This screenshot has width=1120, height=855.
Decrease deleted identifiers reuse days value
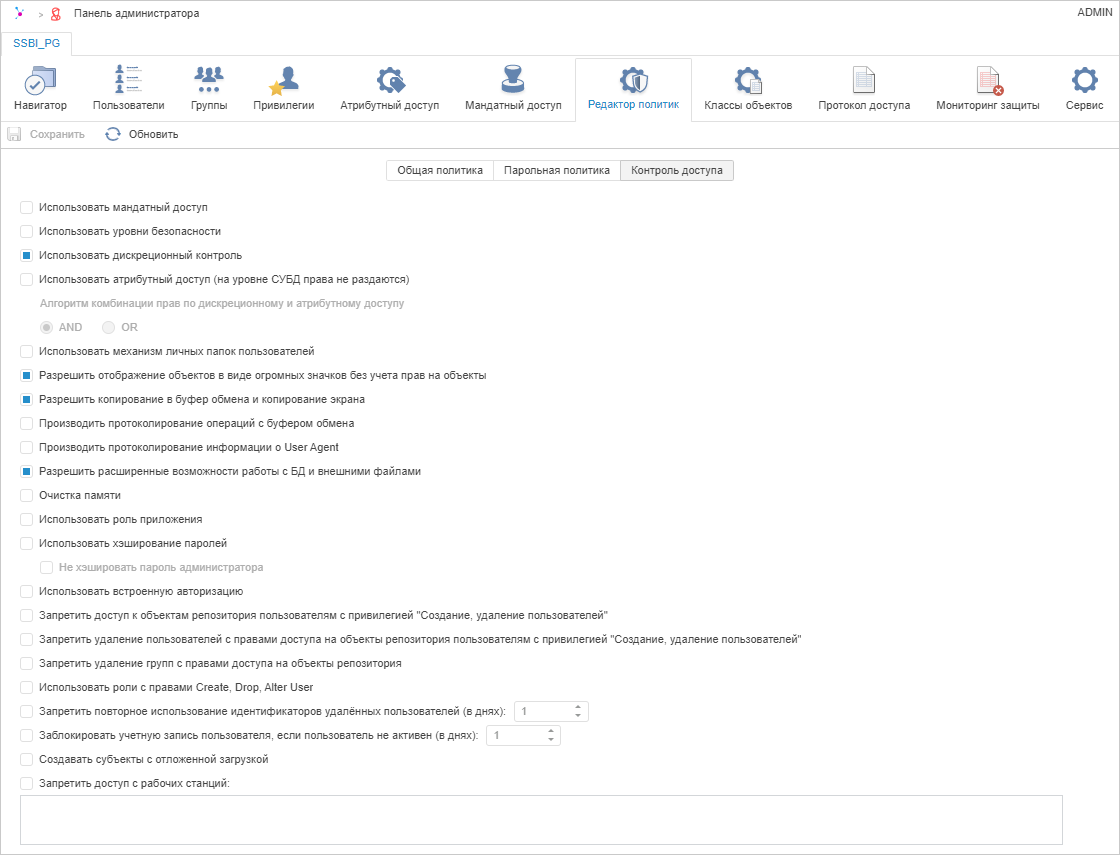[x=578, y=716]
